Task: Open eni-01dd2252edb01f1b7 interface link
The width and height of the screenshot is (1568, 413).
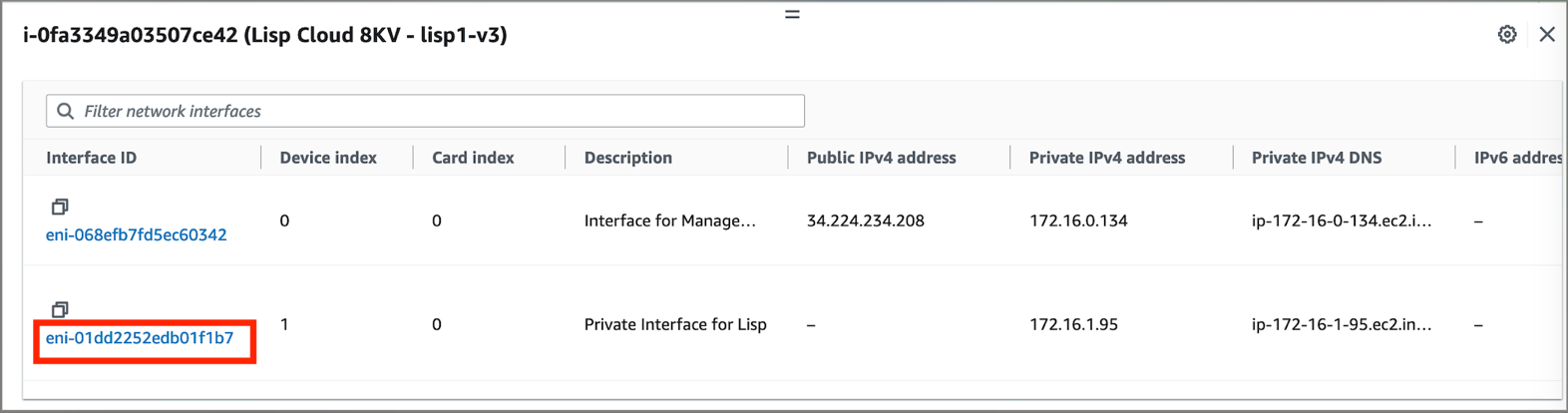Action: [140, 337]
